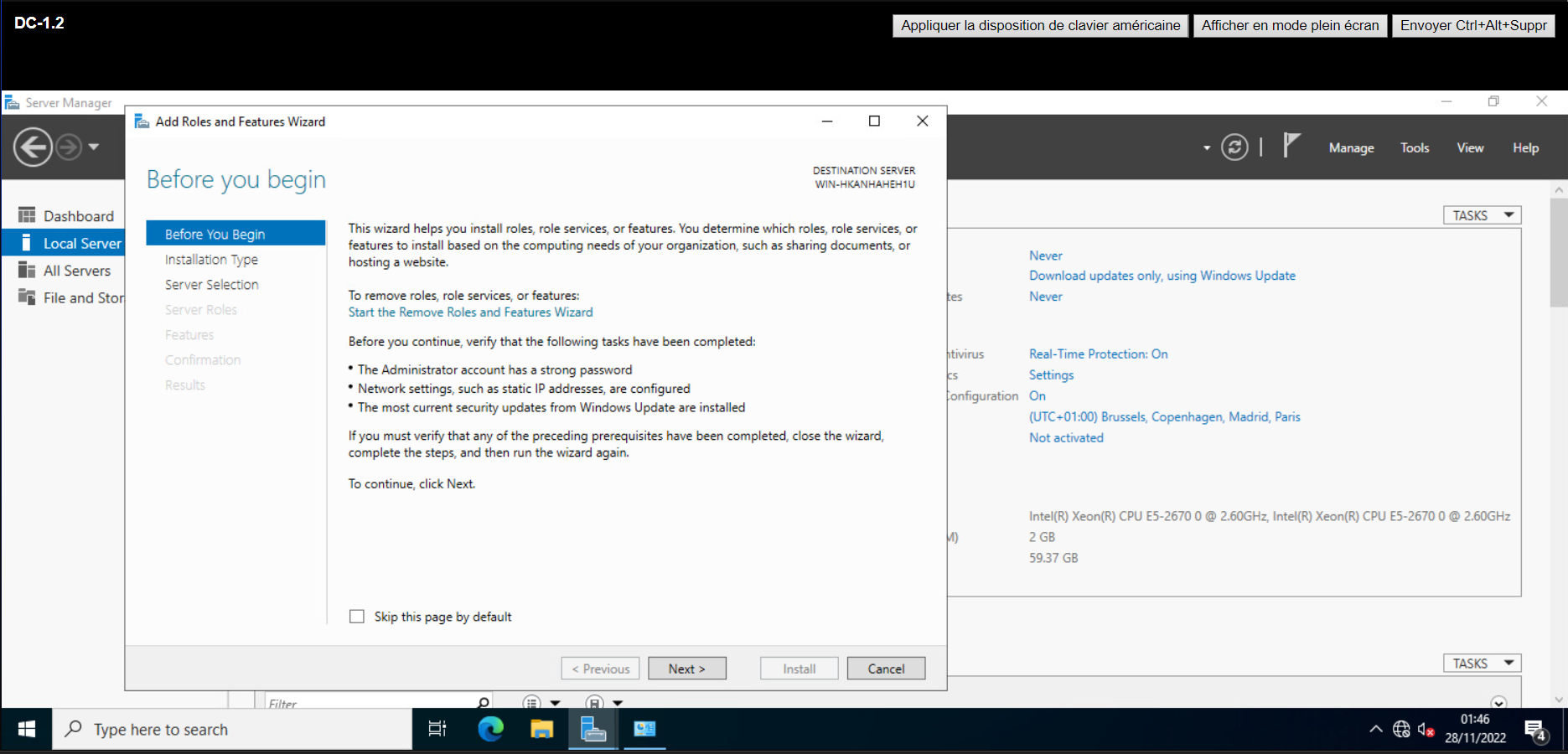The height and width of the screenshot is (754, 1568).
Task: Open Download updates only, using Windows Update link
Action: point(1162,276)
